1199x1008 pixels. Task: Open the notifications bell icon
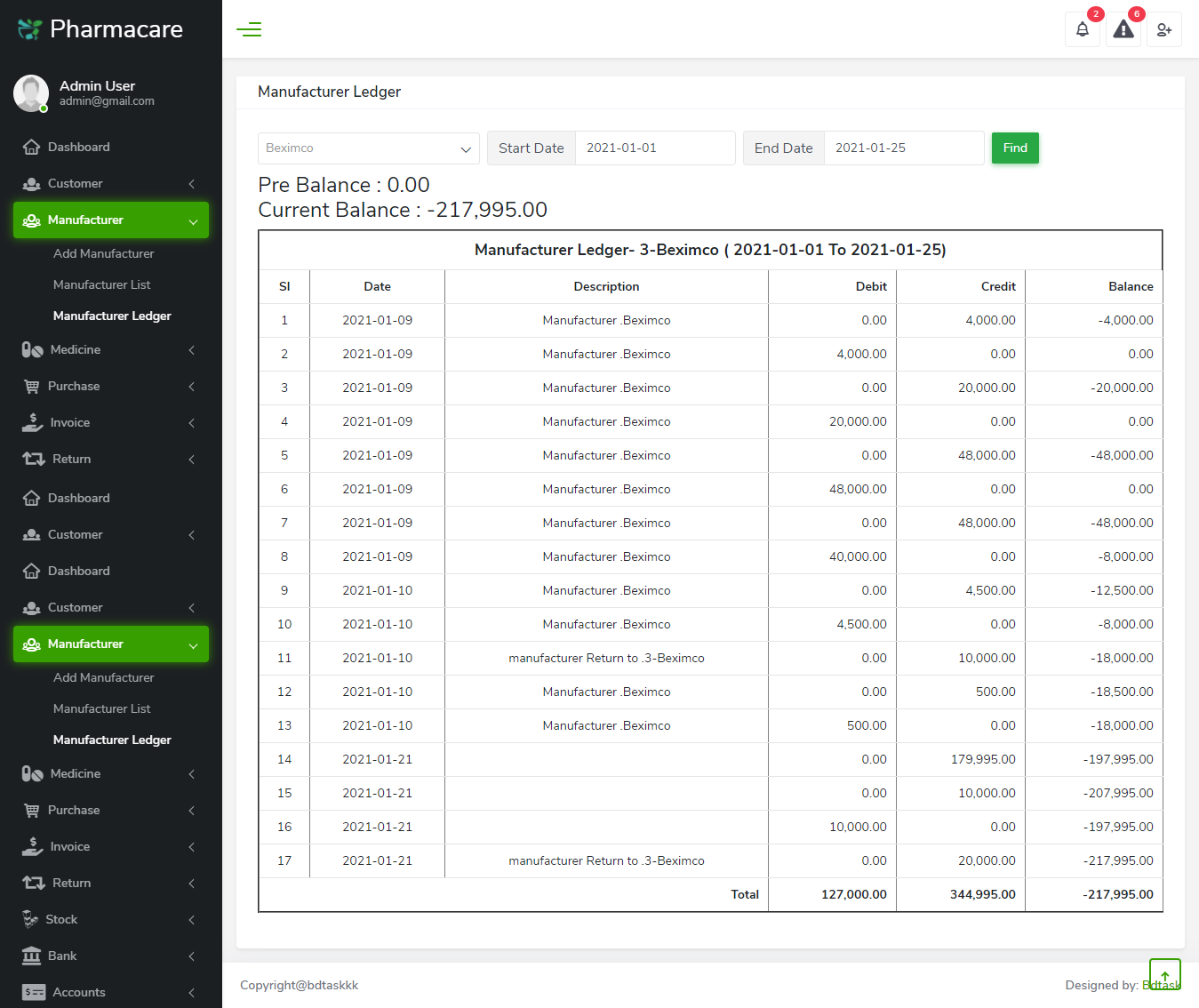pos(1082,29)
